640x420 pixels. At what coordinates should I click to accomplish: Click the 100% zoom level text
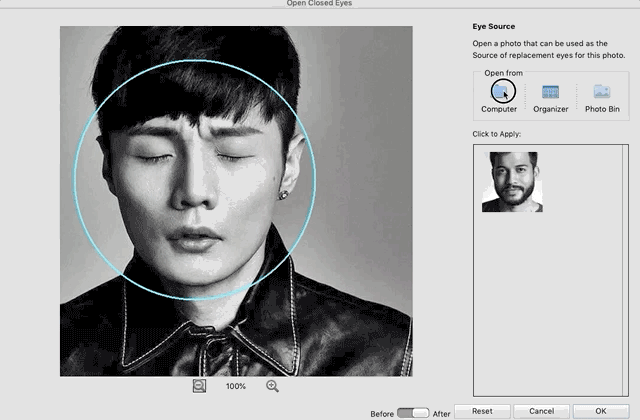click(236, 386)
